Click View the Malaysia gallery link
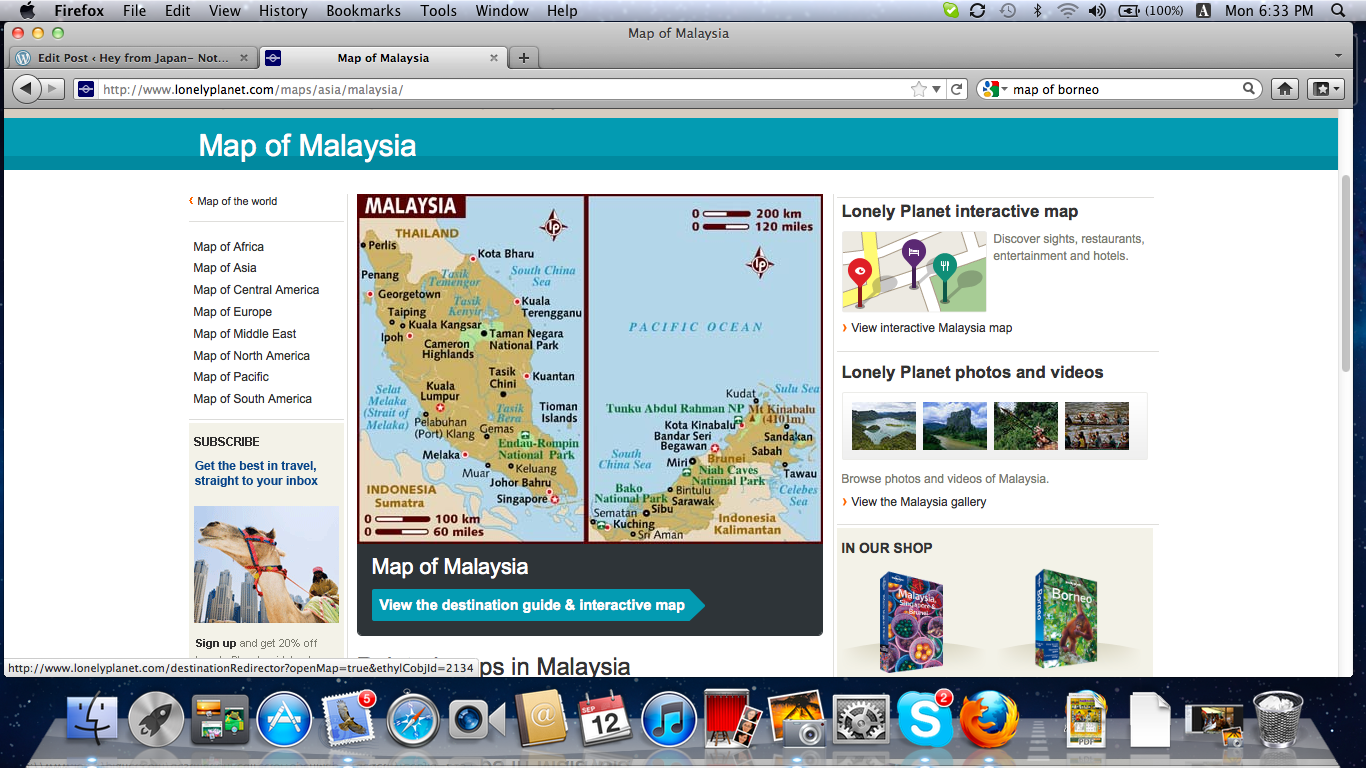The image size is (1366, 768). [x=918, y=502]
